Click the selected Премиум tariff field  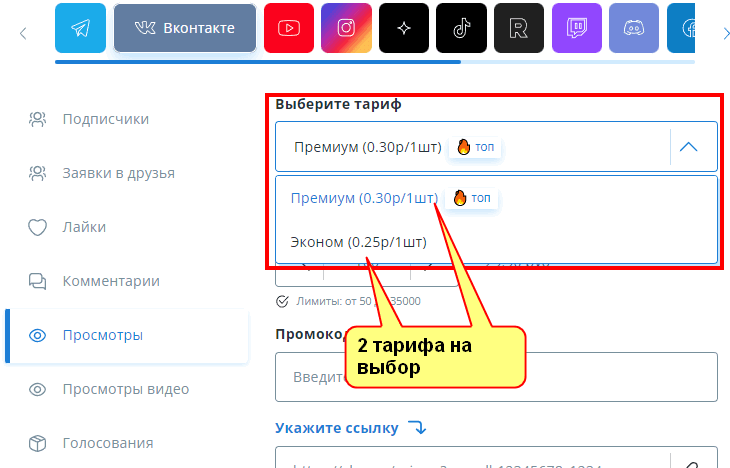[x=496, y=147]
